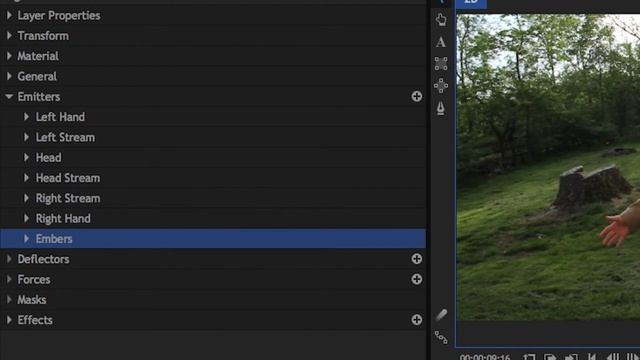Image resolution: width=640 pixels, height=360 pixels.
Task: Add a new emitter with the Emitters plus icon
Action: click(416, 96)
